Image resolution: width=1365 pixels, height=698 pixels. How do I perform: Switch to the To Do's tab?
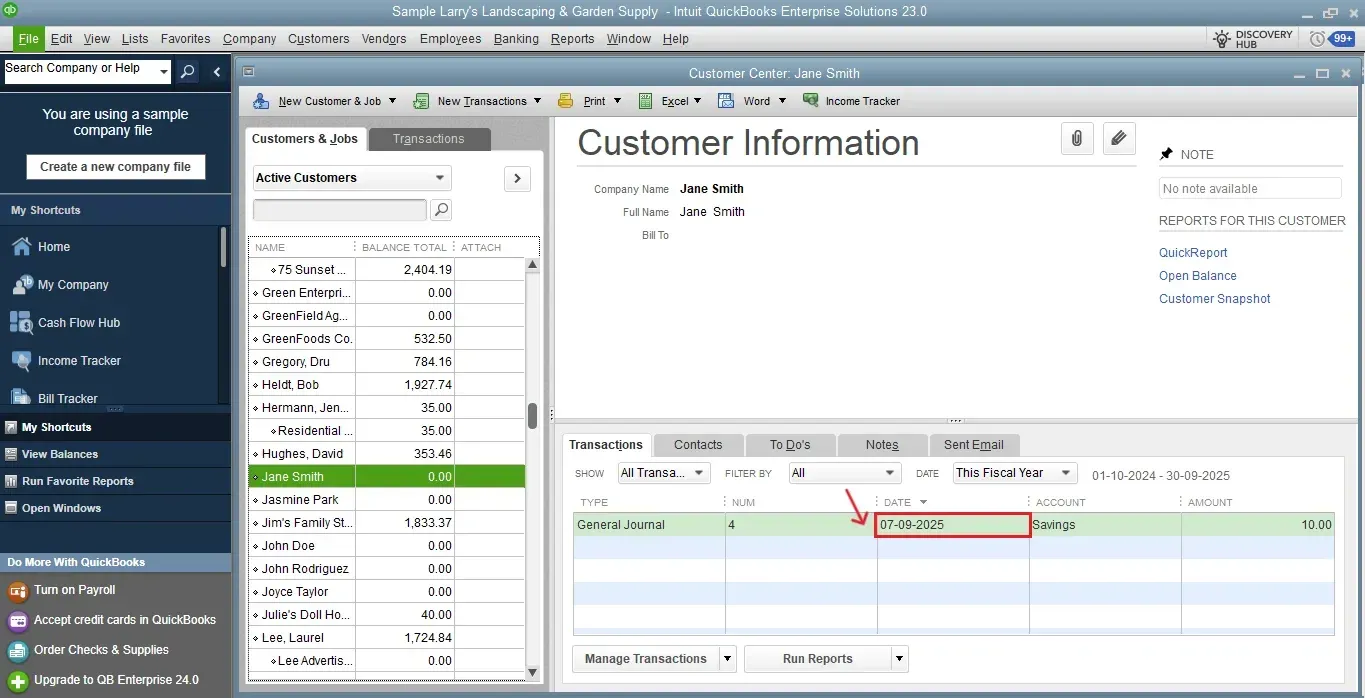tap(789, 445)
